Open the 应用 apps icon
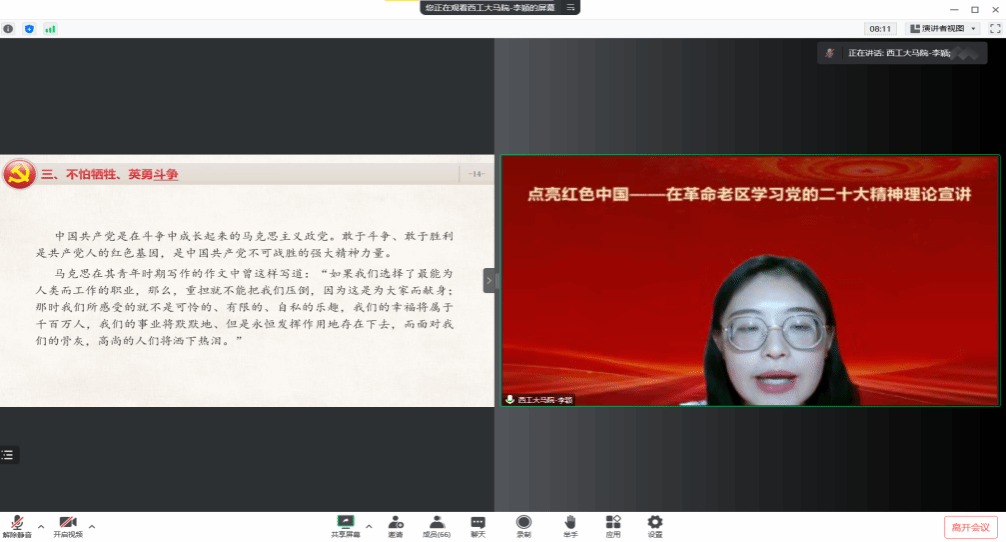The image size is (1006, 542). pos(613,525)
